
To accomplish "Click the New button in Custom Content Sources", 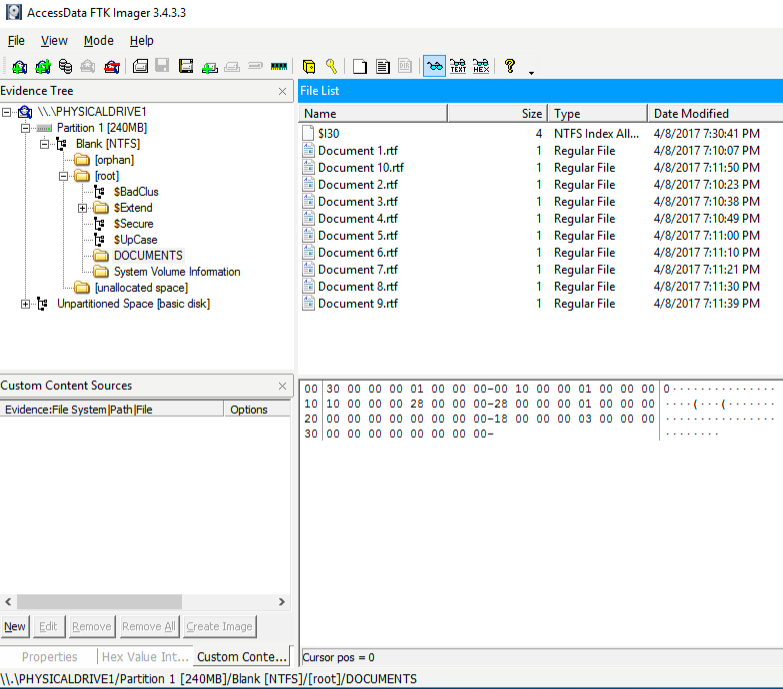I will tap(15, 627).
